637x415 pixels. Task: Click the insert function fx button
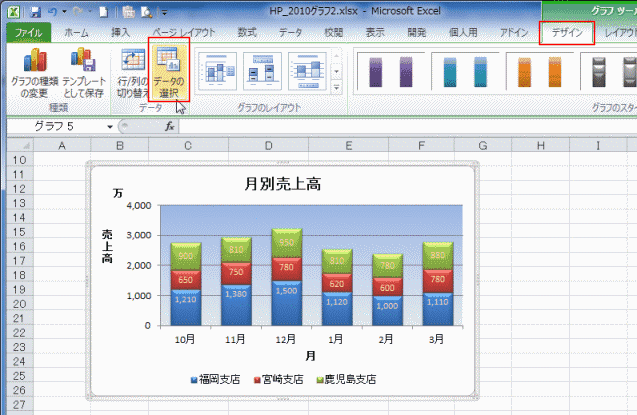coord(169,127)
